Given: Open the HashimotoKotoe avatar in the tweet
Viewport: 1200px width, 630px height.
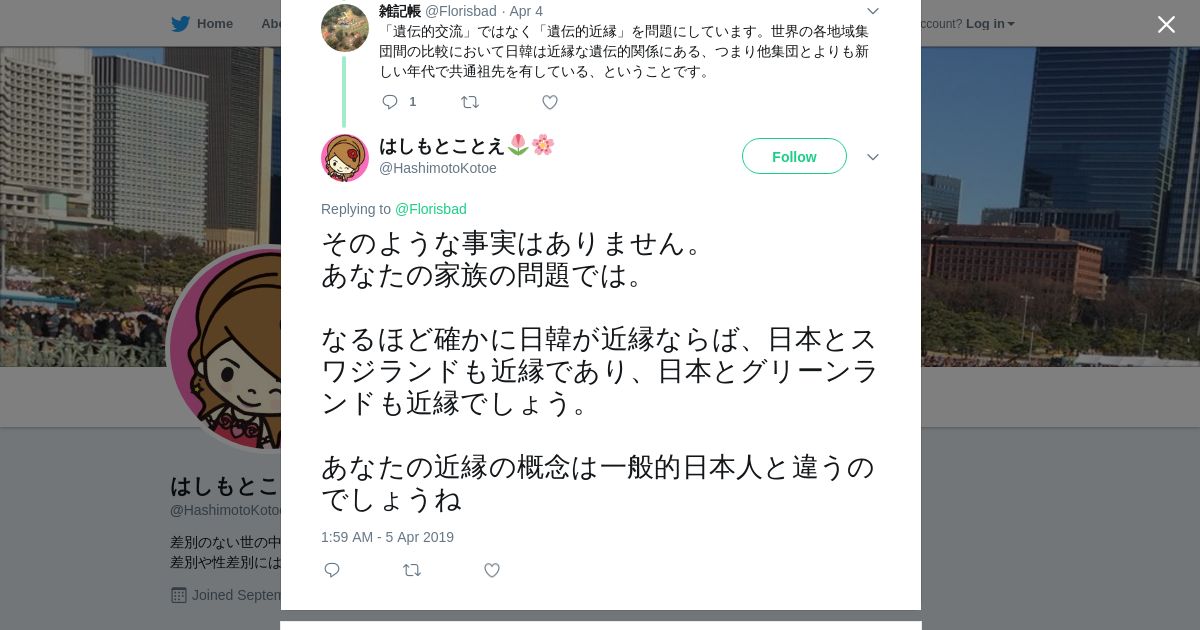Looking at the screenshot, I should 345,158.
